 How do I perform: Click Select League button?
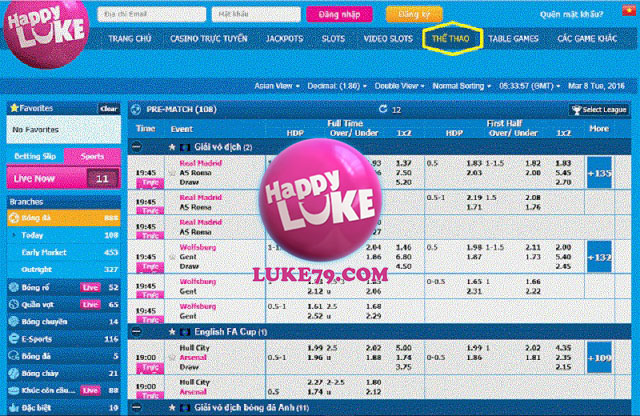[599, 109]
